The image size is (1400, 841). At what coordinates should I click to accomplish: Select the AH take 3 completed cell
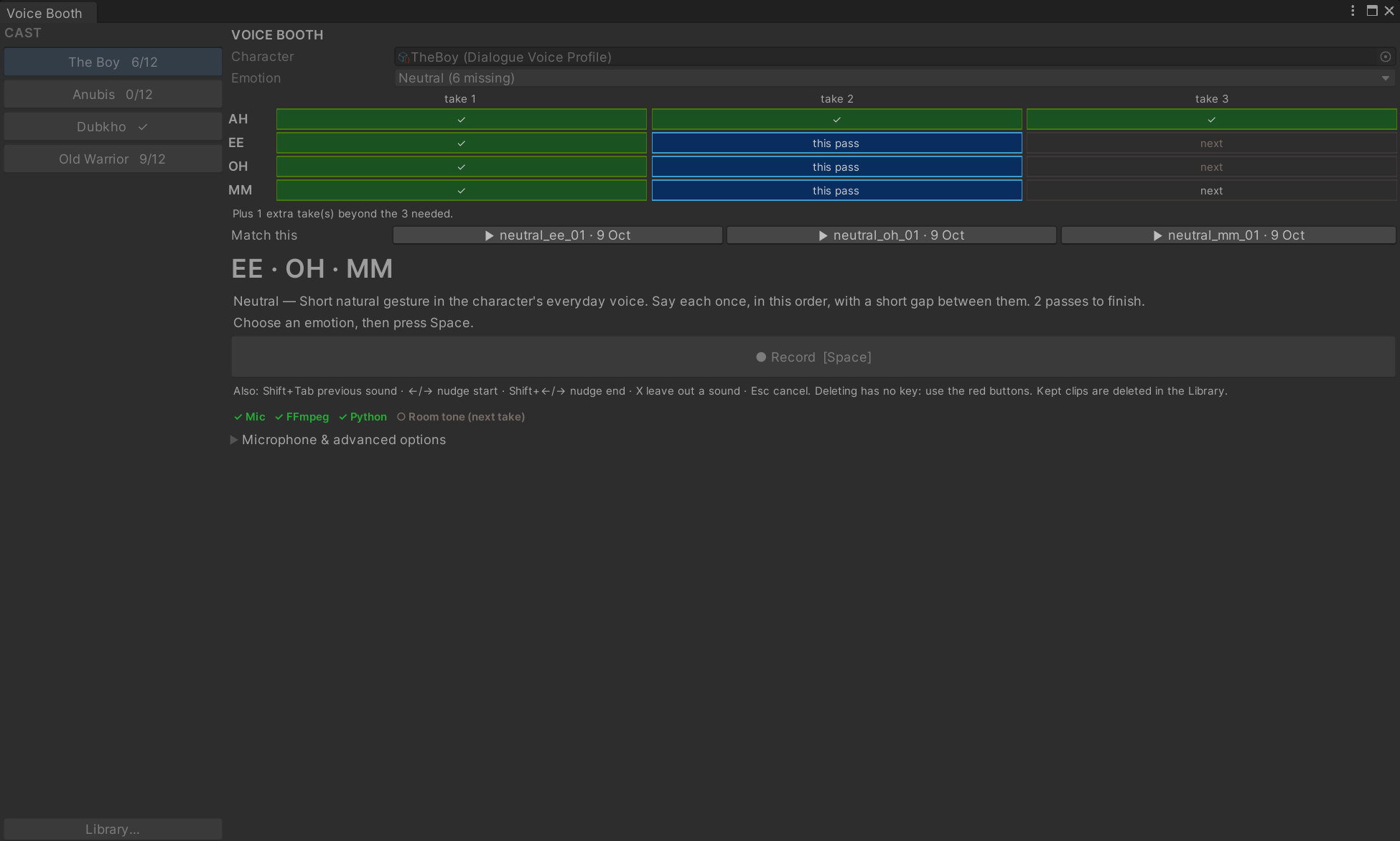[1212, 119]
